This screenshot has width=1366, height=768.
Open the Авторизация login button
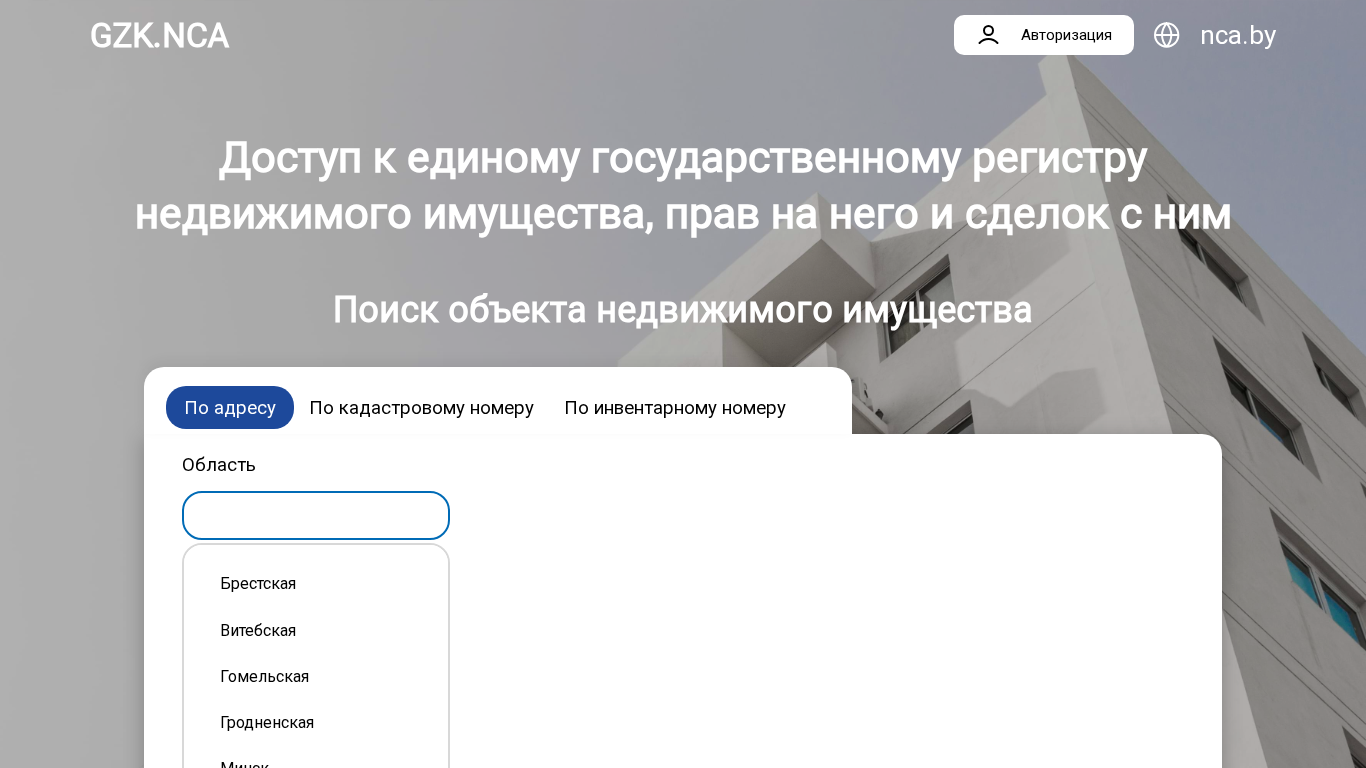[x=1044, y=35]
